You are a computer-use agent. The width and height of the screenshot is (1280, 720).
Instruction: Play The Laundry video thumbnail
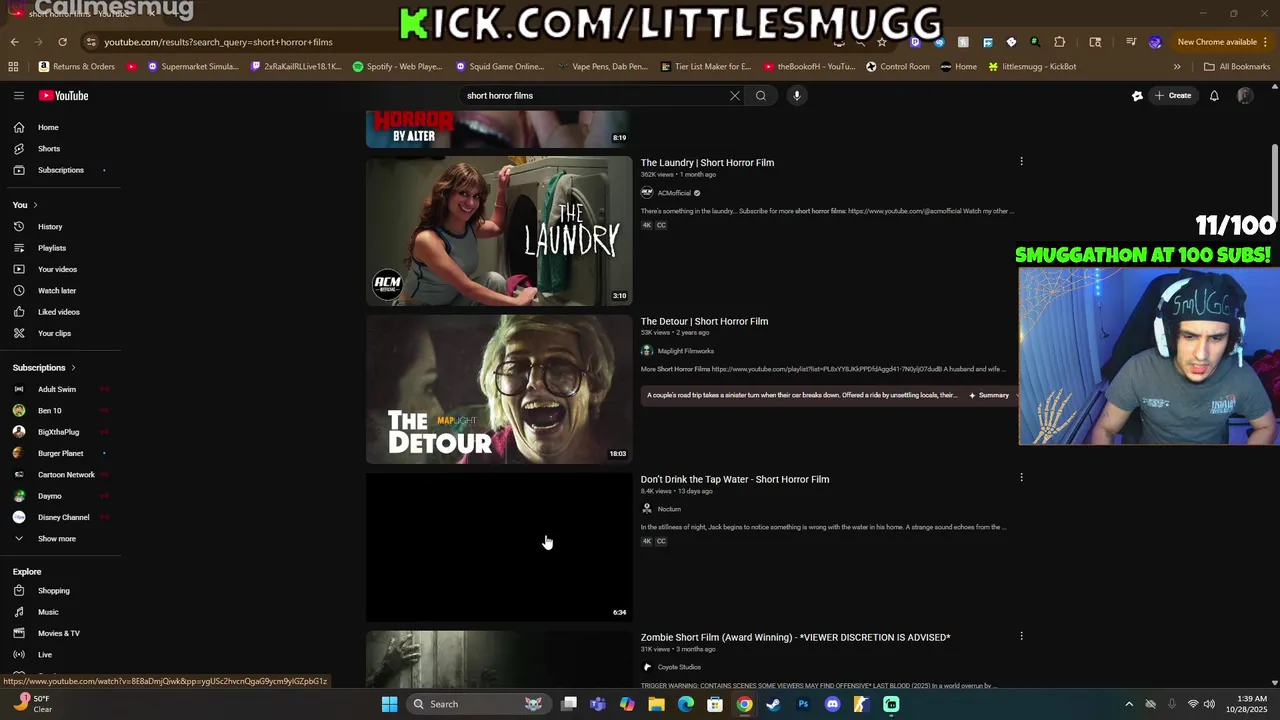pos(499,230)
